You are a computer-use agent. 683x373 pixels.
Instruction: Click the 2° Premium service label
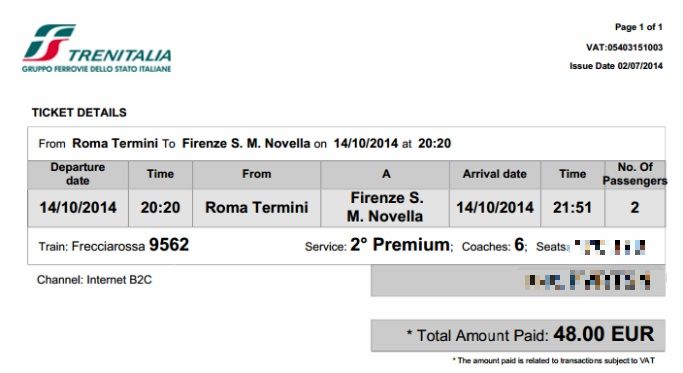pos(400,245)
